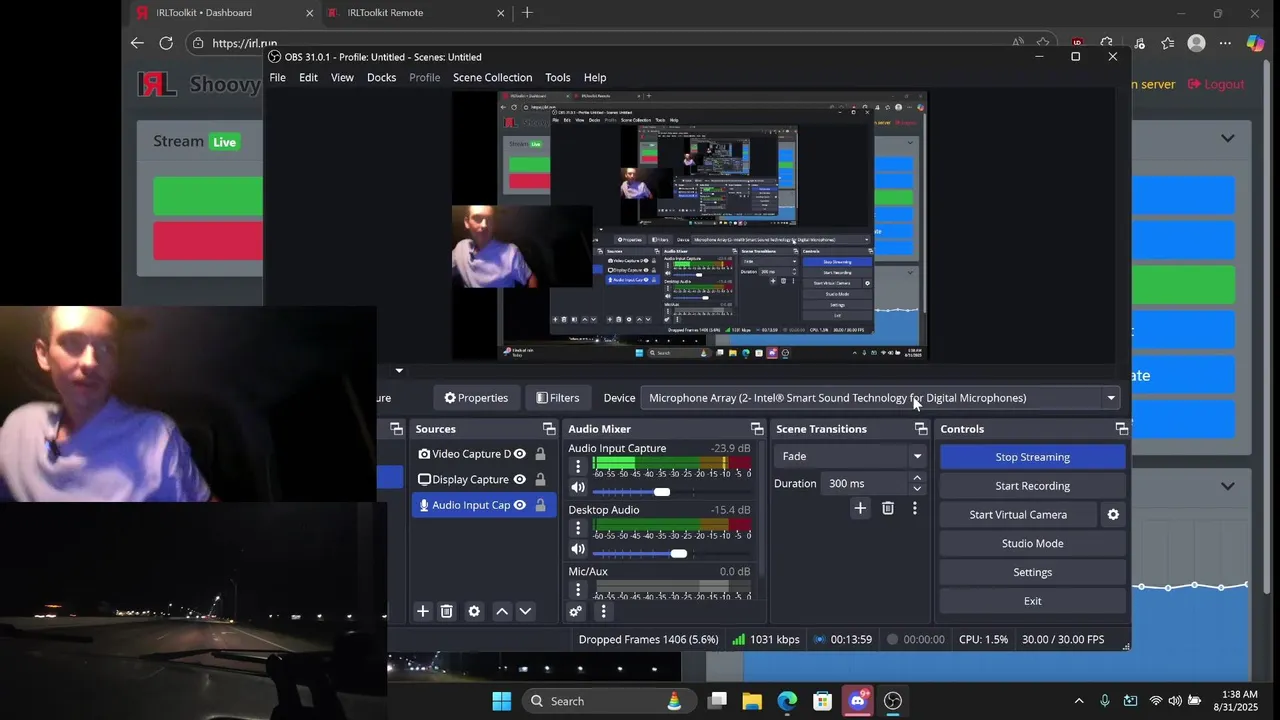Open Microsoft Edge from the taskbar
This screenshot has width=1280, height=720.
(787, 701)
